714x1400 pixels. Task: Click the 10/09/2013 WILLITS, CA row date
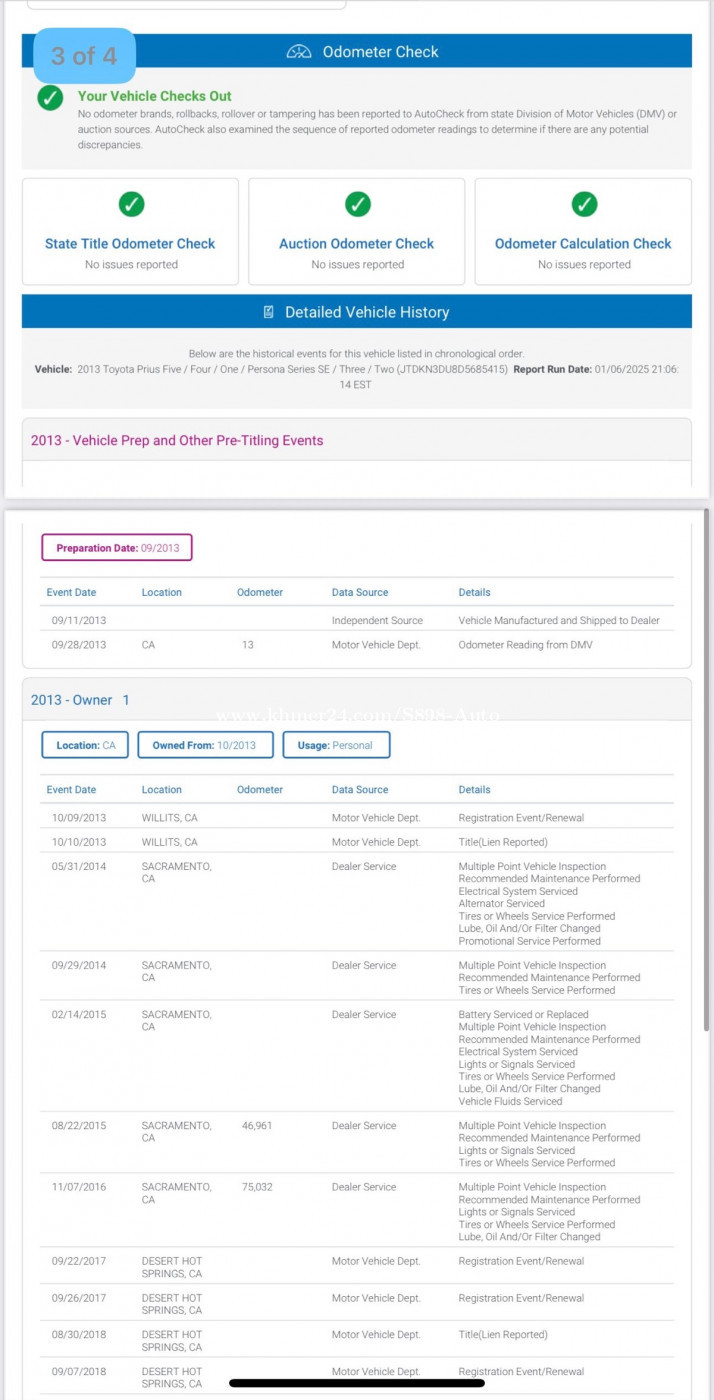[x=79, y=818]
